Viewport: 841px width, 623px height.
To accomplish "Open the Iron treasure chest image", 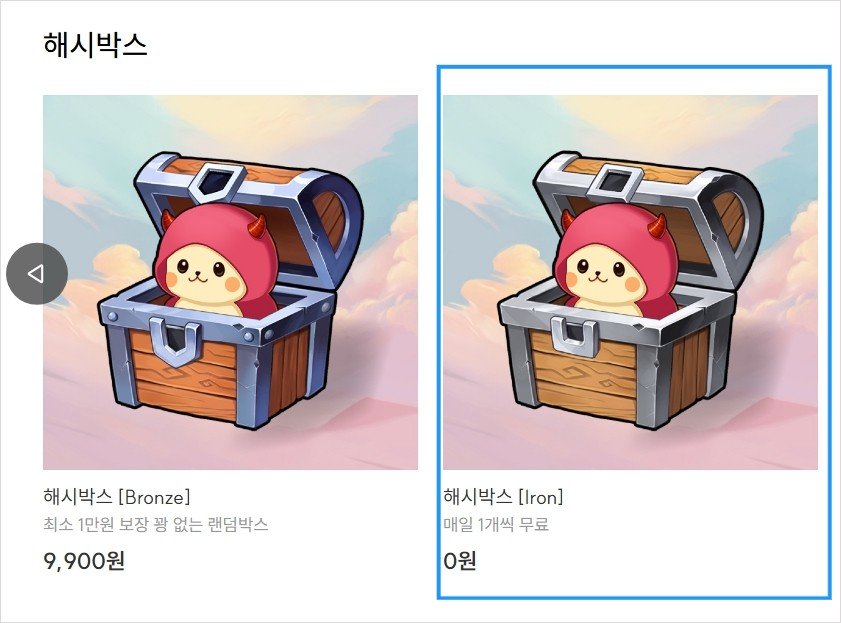I will coord(630,282).
